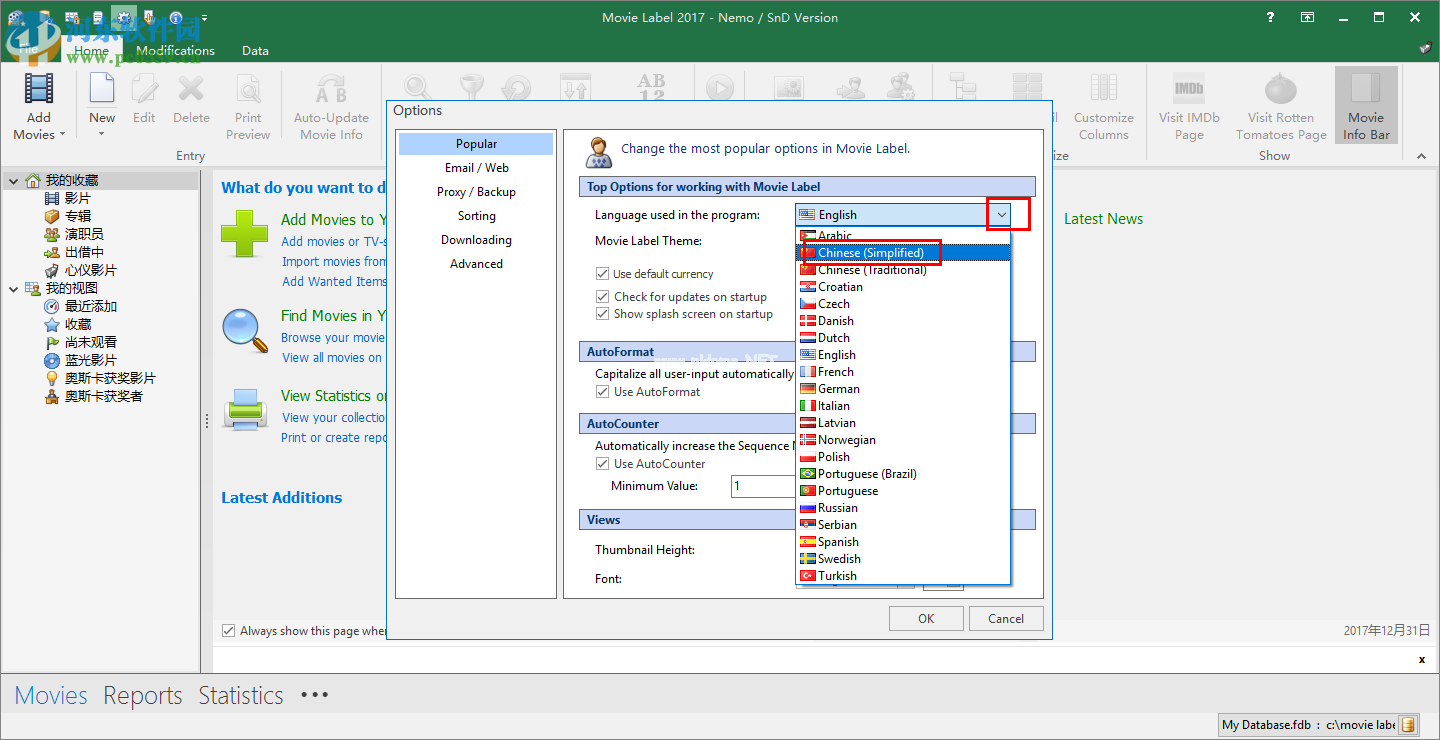Image resolution: width=1440 pixels, height=740 pixels.
Task: Click the round play icon in ribbon
Action: 719,88
